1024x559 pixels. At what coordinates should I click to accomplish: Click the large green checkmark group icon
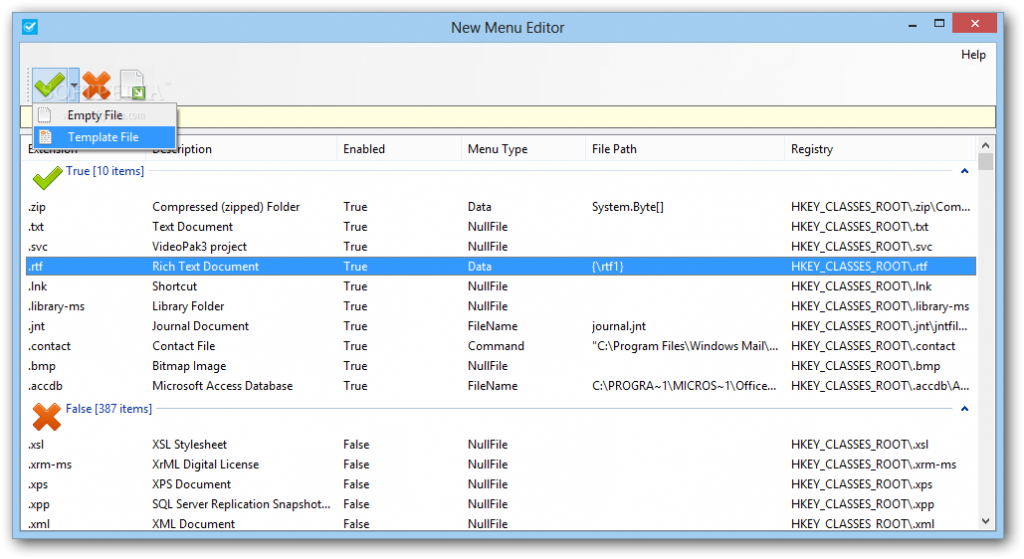(x=47, y=178)
